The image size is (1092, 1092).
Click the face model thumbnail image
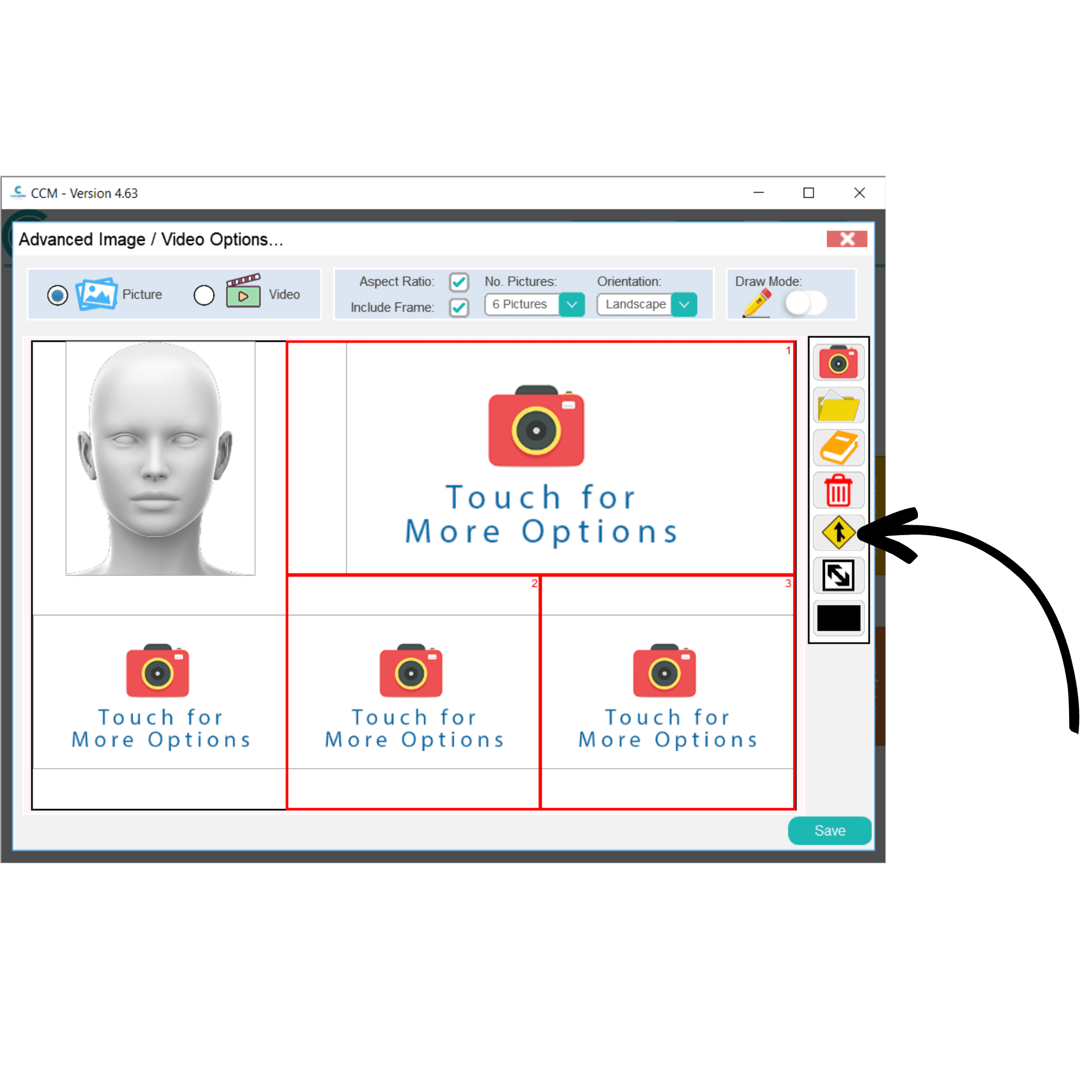(161, 459)
